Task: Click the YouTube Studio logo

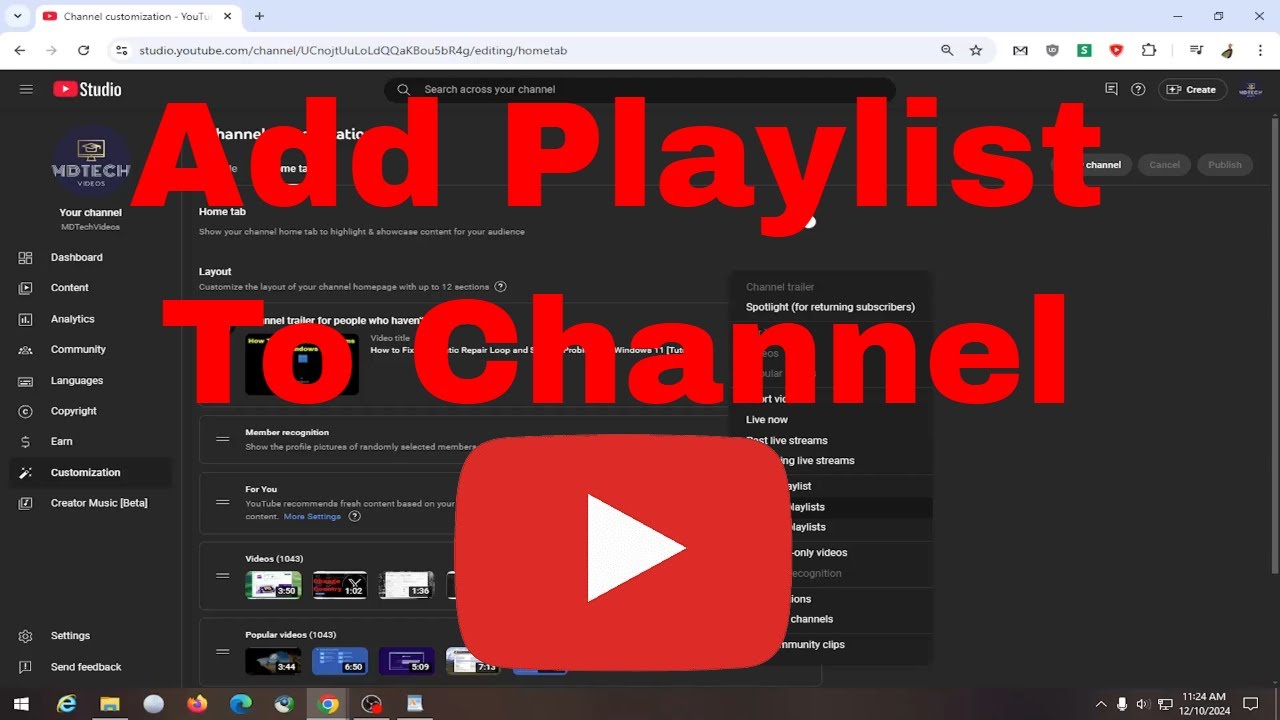Action: (87, 89)
